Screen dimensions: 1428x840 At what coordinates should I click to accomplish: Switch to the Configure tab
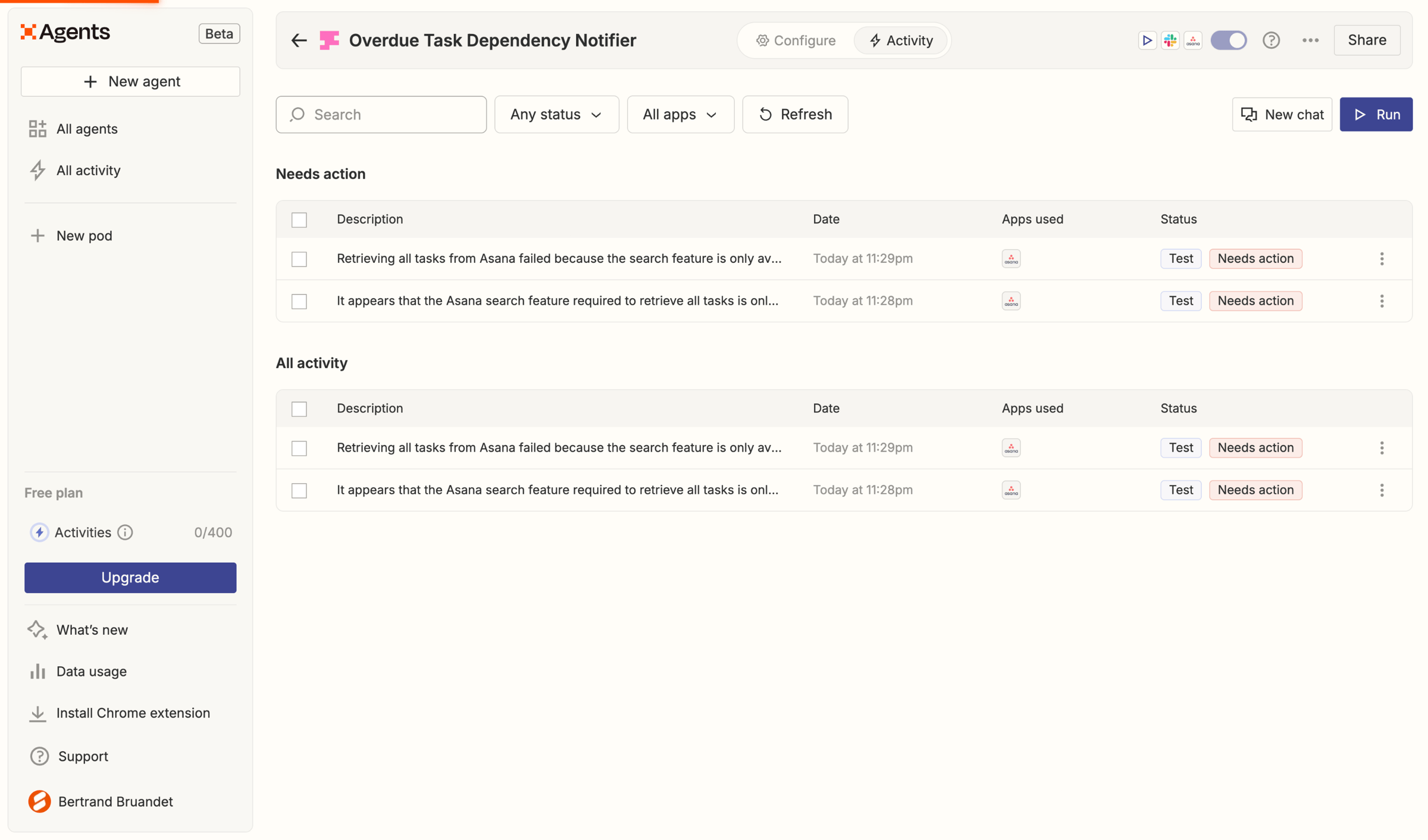point(796,40)
